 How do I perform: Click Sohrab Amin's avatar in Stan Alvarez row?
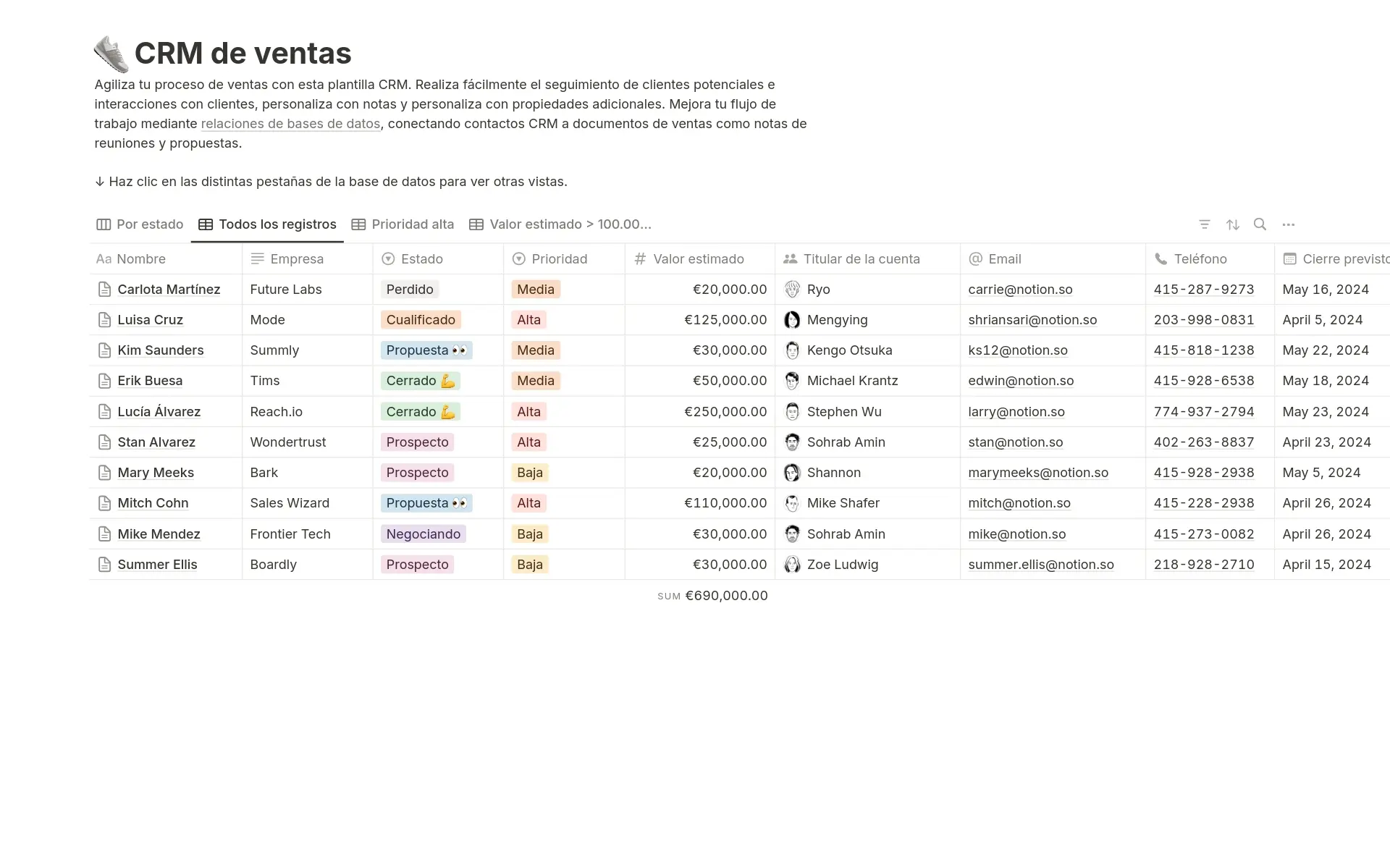[x=791, y=442]
